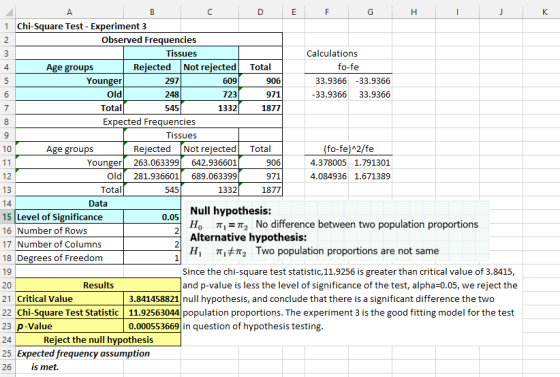Click the 'Degrees of Freedom' label
This screenshot has height=377, width=560.
[x=70, y=258]
